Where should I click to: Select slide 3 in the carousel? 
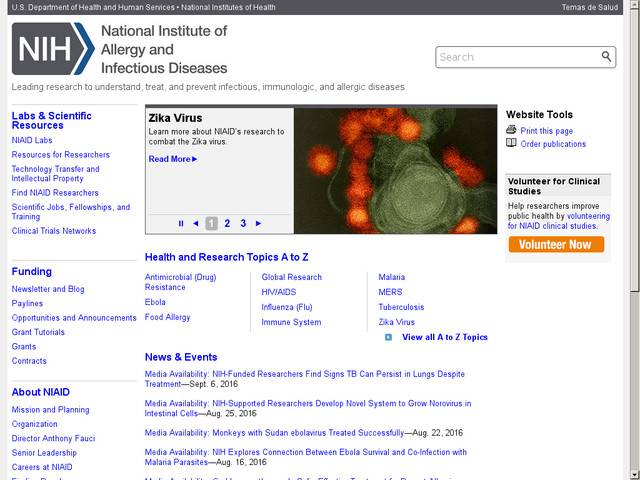(x=243, y=223)
